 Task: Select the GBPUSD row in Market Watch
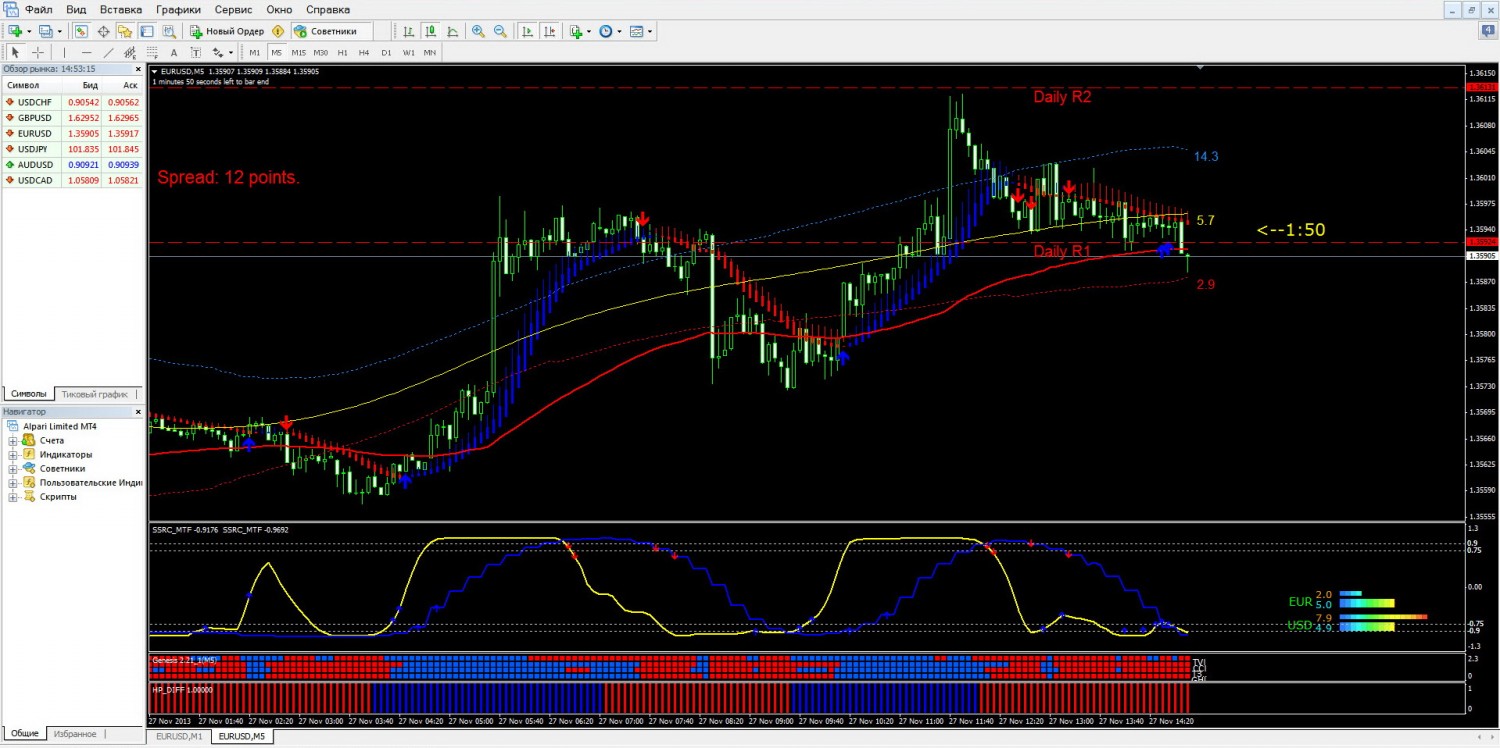click(x=72, y=117)
